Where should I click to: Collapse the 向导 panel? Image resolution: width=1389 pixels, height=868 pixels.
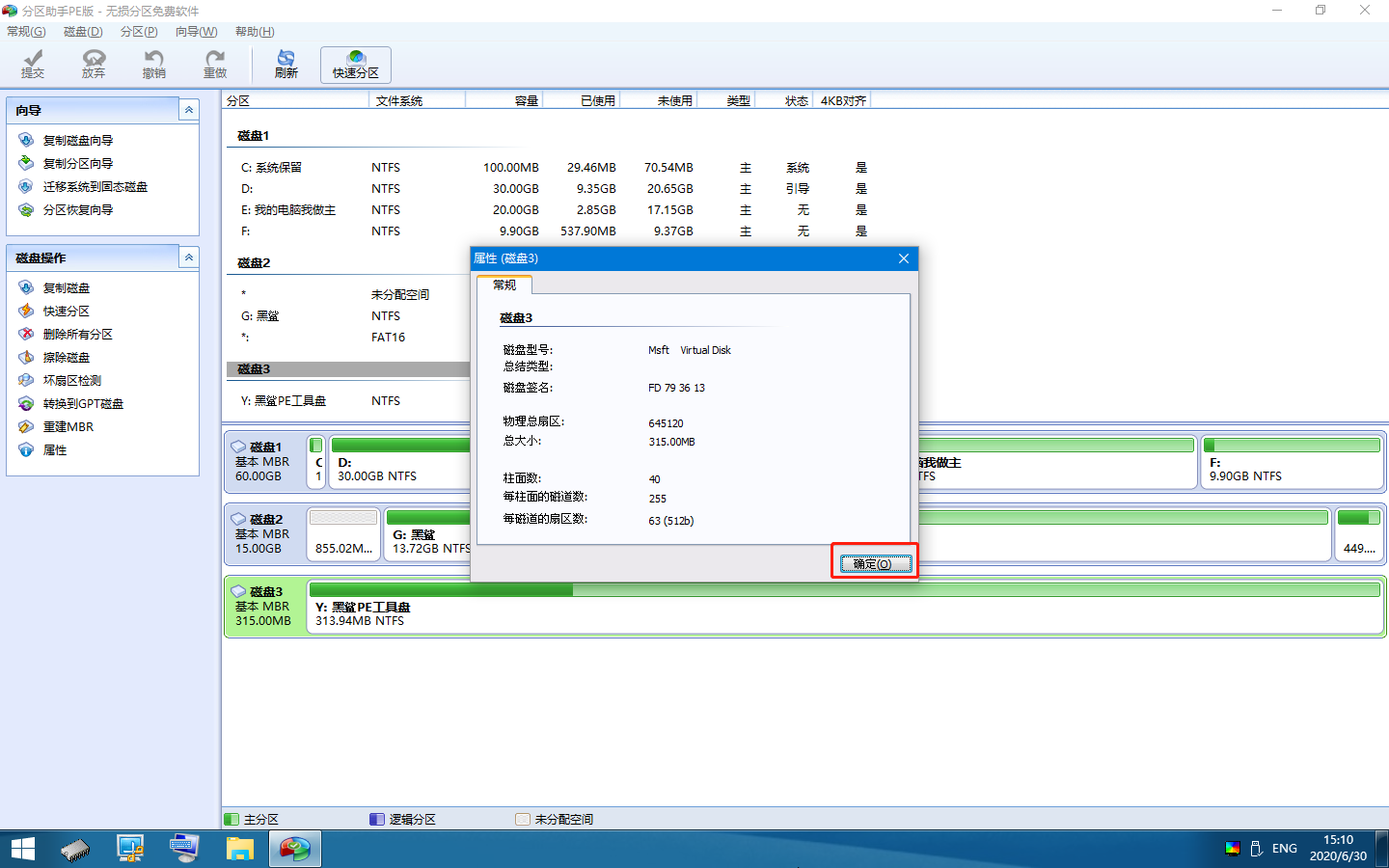pos(189,110)
